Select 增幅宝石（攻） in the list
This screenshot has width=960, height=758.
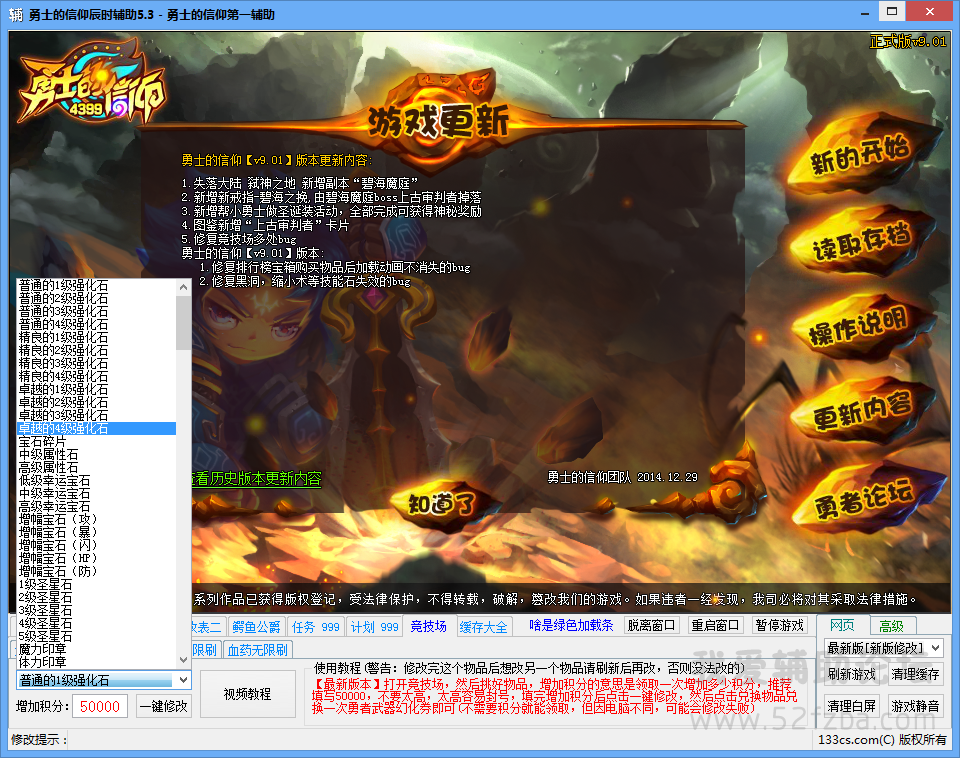[96, 520]
